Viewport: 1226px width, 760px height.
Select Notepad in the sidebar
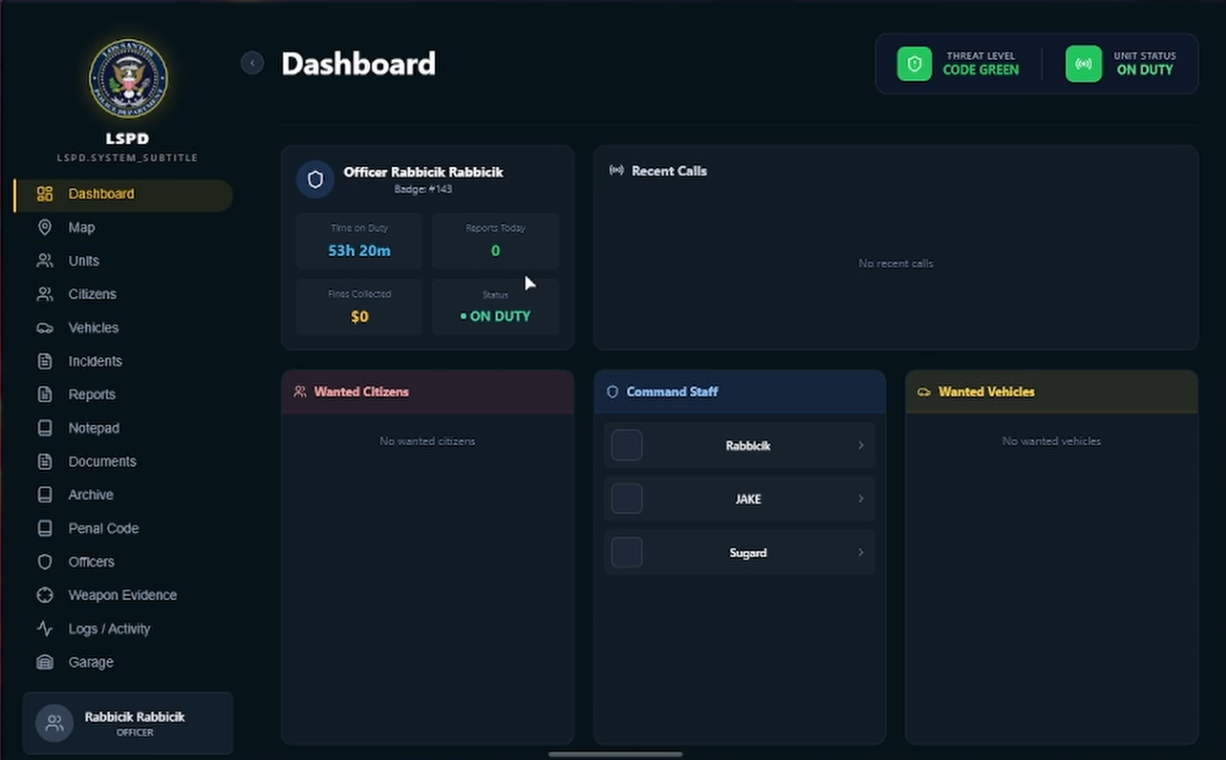pyautogui.click(x=124, y=428)
